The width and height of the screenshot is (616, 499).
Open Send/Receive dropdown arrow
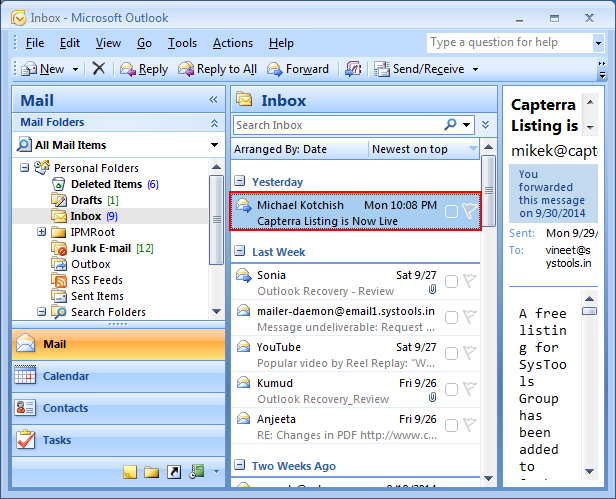tap(475, 70)
